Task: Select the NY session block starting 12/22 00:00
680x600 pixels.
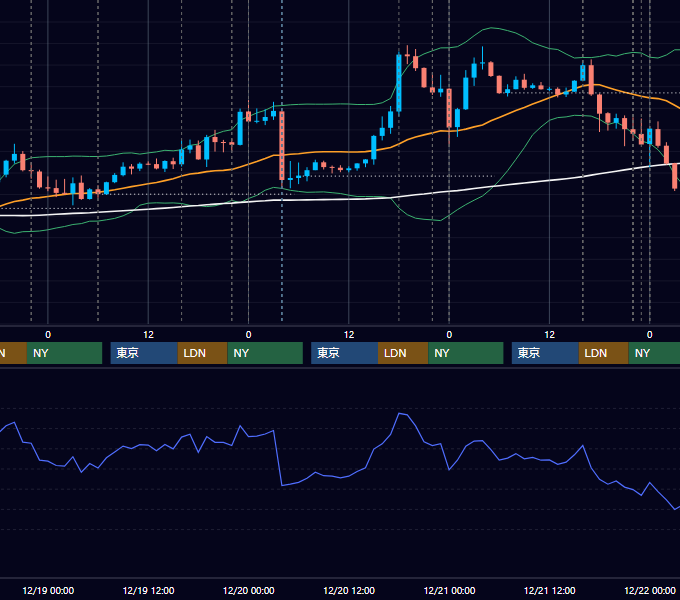Action: pyautogui.click(x=654, y=353)
